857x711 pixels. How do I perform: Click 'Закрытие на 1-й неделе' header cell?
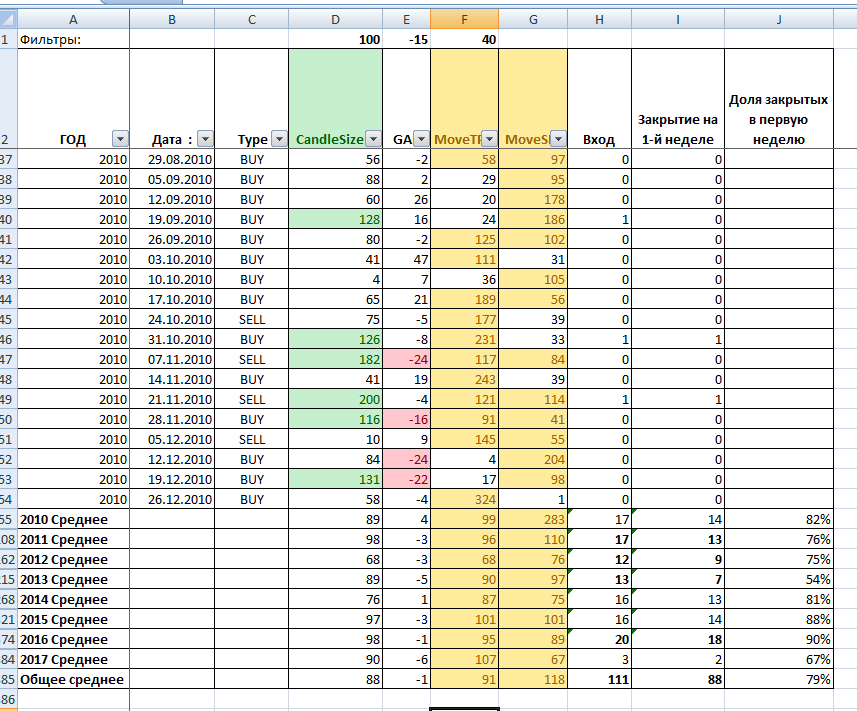(x=678, y=98)
